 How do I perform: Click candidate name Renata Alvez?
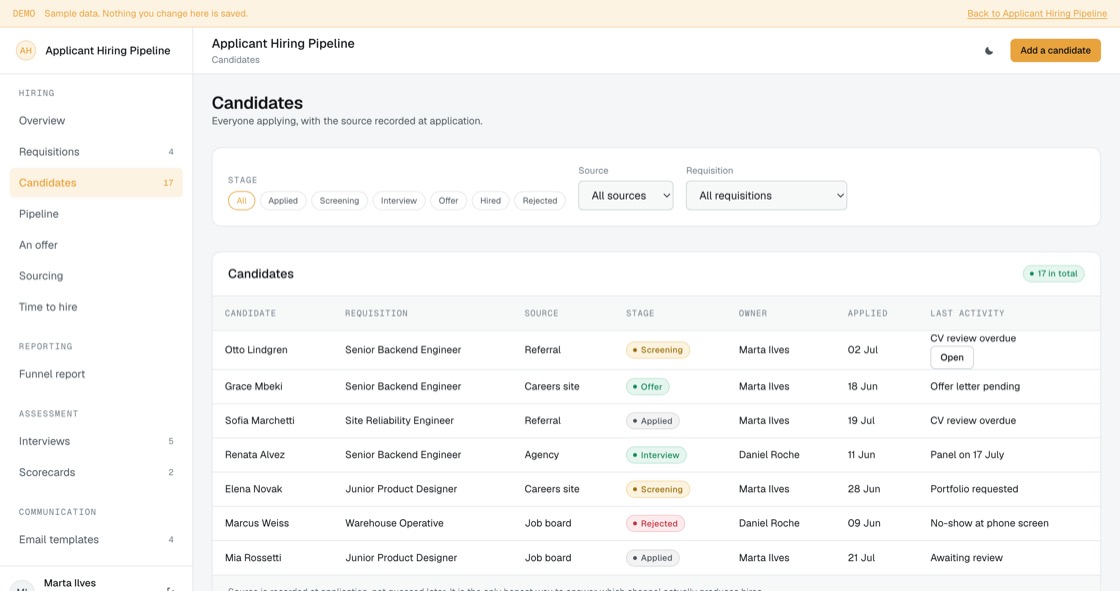[x=255, y=455]
